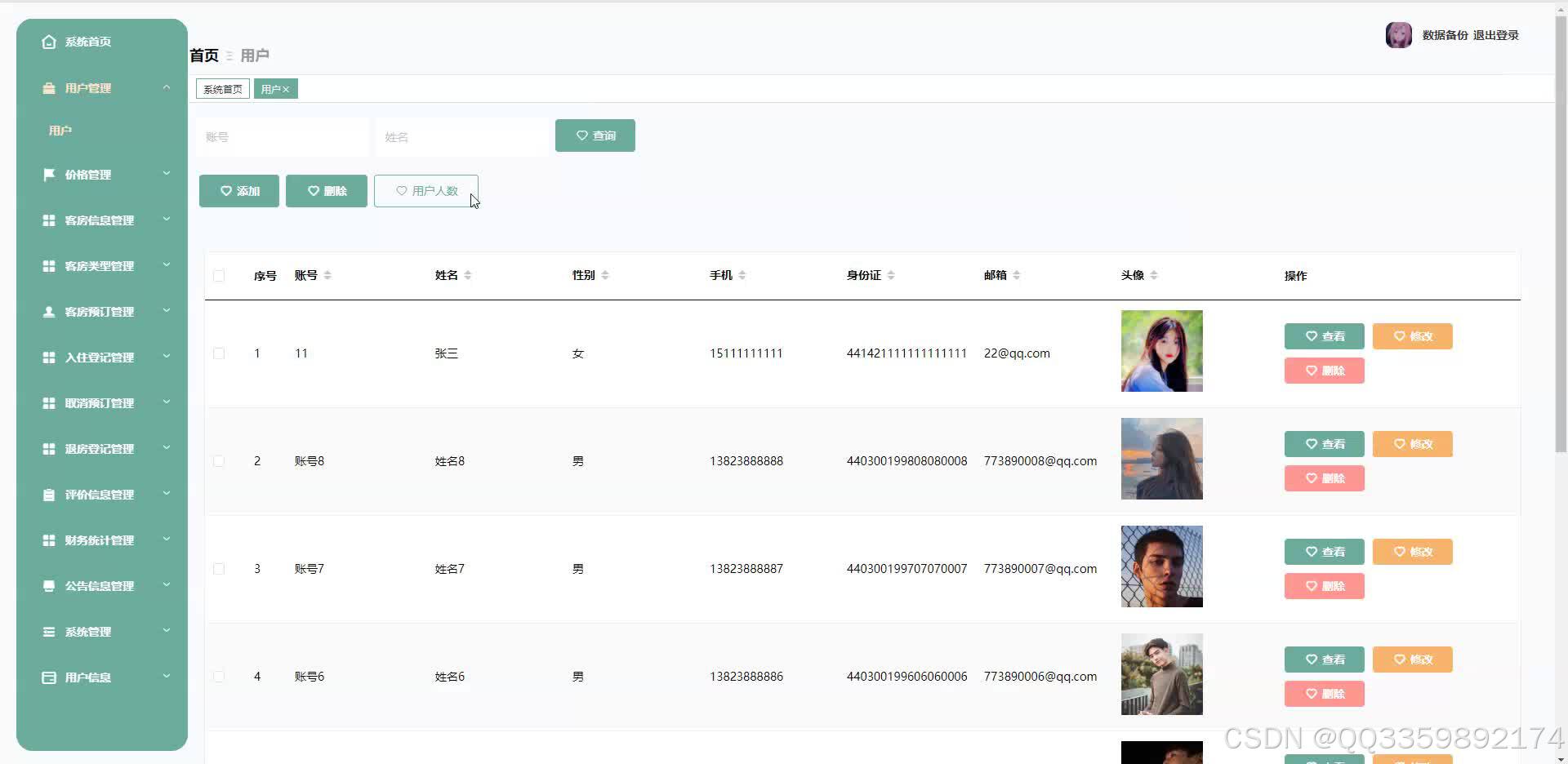
Task: Expand the 客房信息管理 menu chevron
Action: point(167,219)
